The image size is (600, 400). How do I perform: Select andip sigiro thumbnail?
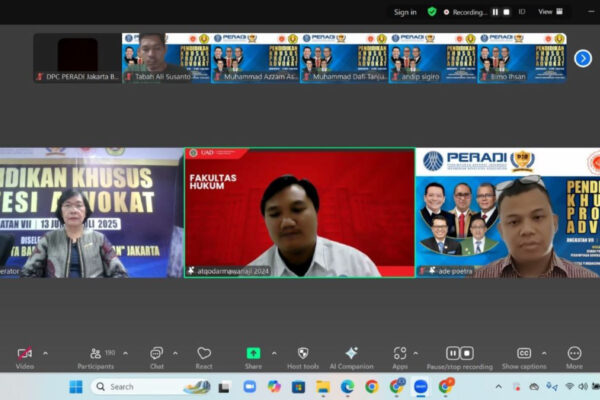tap(432, 58)
